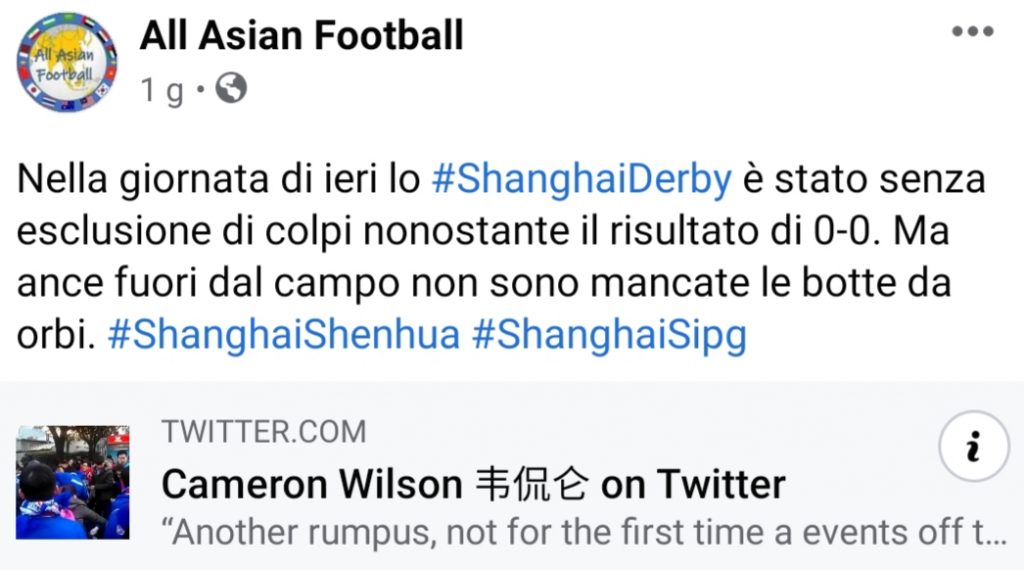1024x570 pixels.
Task: Open the All Asian Football profile picture
Action: 67,62
